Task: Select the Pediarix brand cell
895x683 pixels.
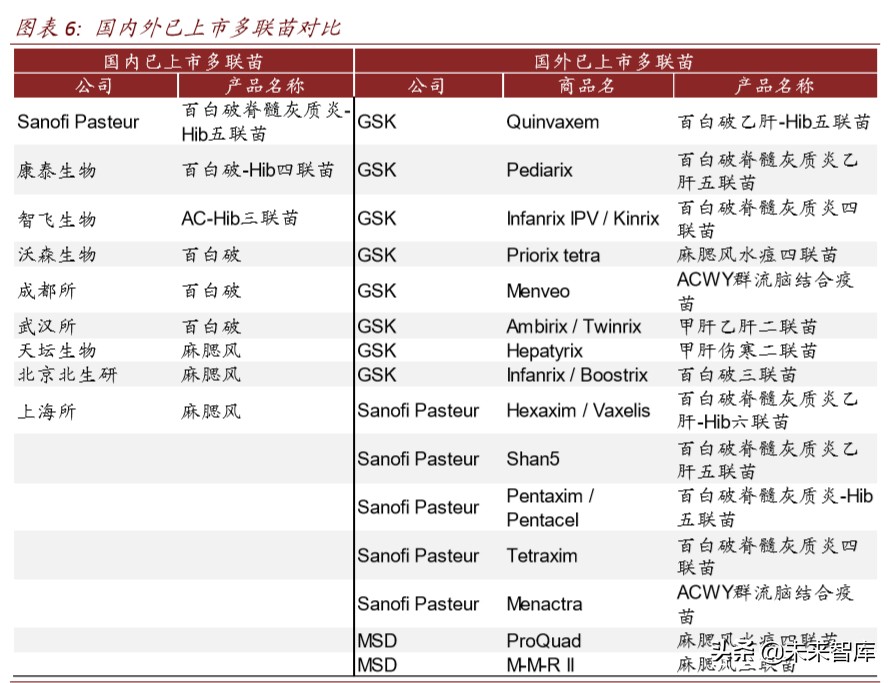Action: (x=539, y=170)
